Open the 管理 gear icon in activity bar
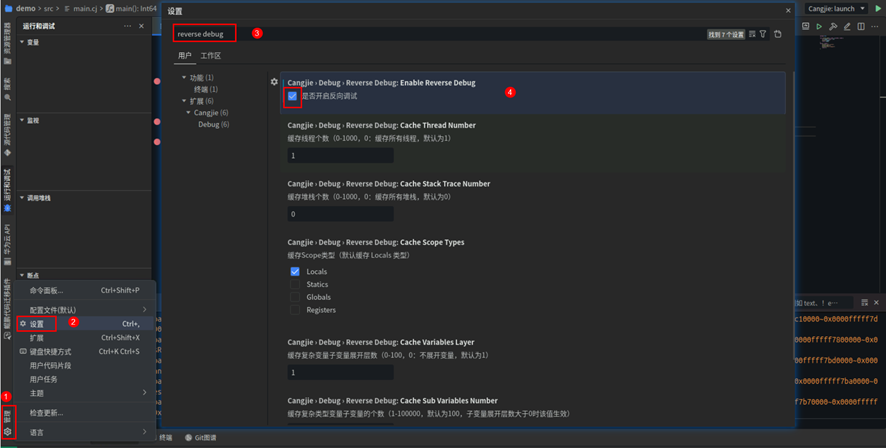 pos(7,432)
